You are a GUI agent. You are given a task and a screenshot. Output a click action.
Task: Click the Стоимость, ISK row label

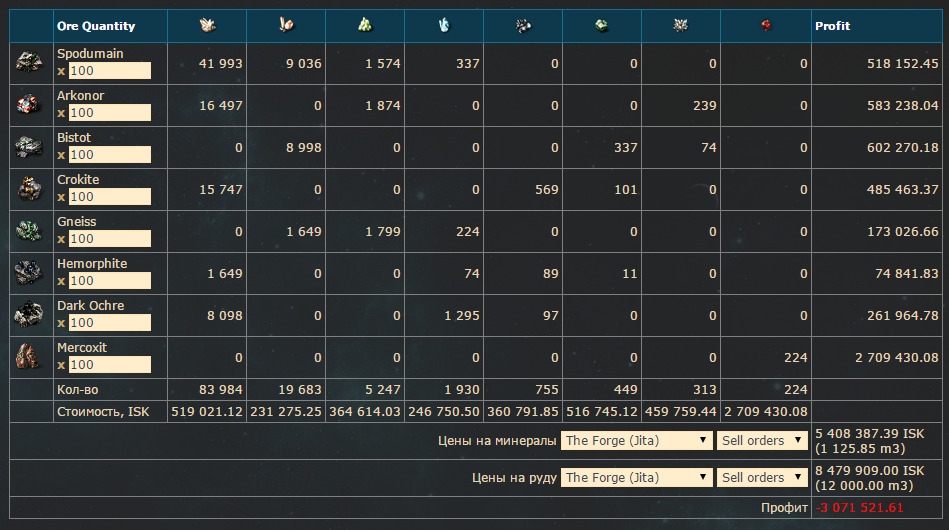coord(103,412)
